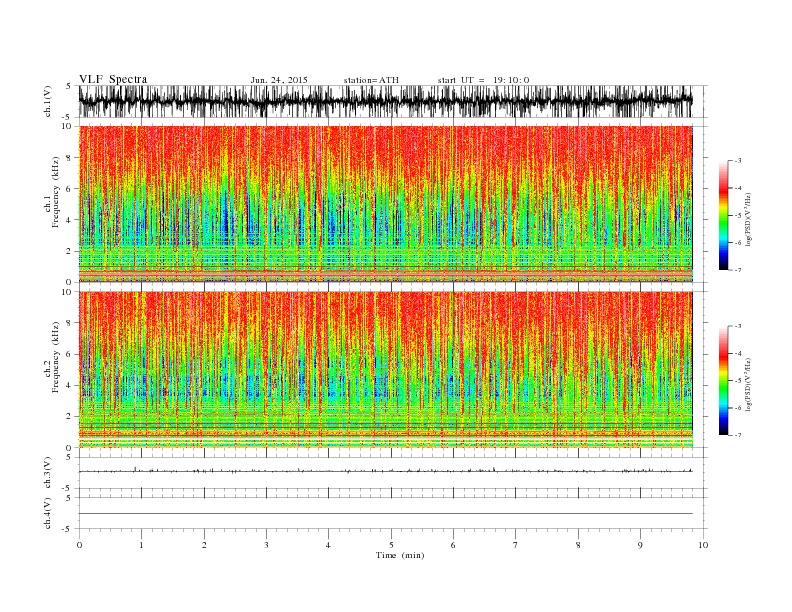Click the "4" kHz tick of the ch.1 spectrogram

coord(69,220)
